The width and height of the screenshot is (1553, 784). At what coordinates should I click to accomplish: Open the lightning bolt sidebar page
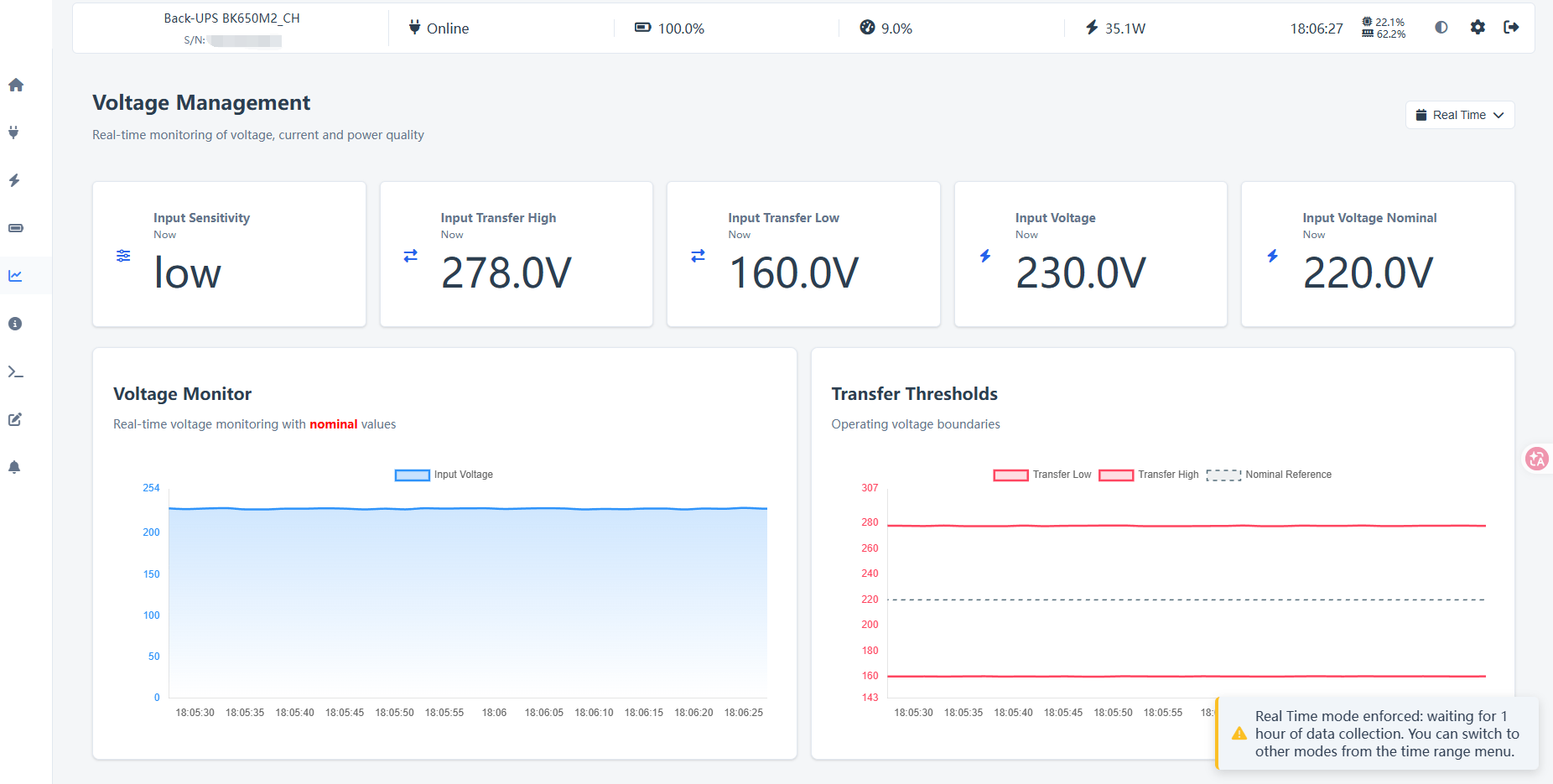click(x=14, y=180)
